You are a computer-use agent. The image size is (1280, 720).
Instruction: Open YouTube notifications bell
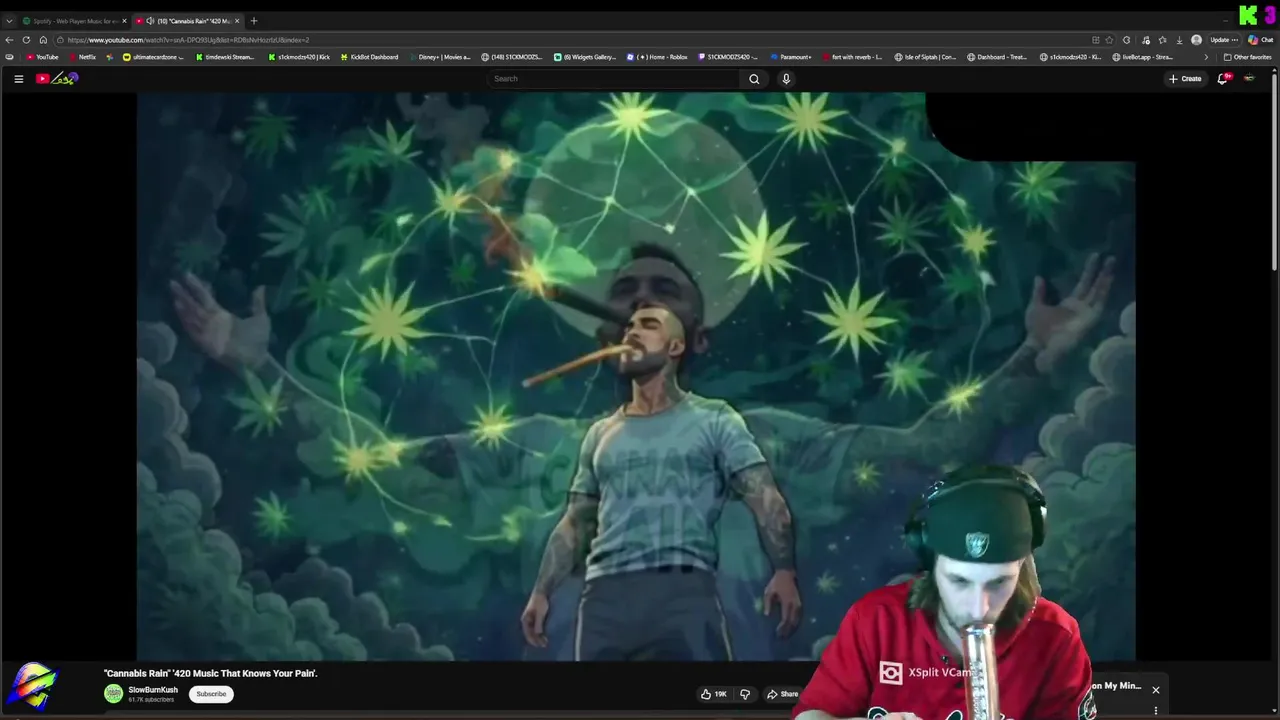click(1223, 78)
